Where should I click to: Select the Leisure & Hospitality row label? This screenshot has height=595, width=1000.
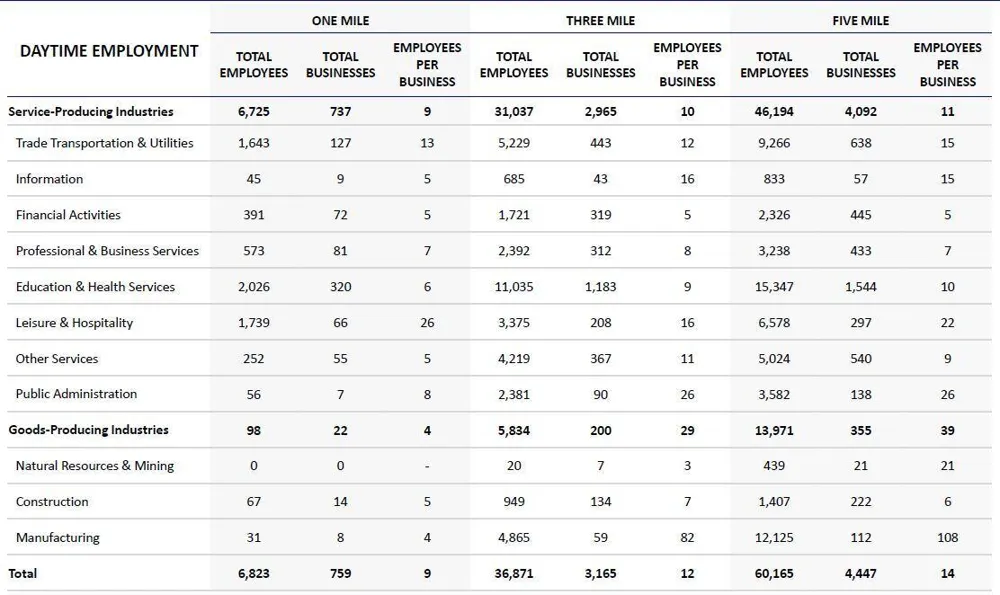coord(75,323)
